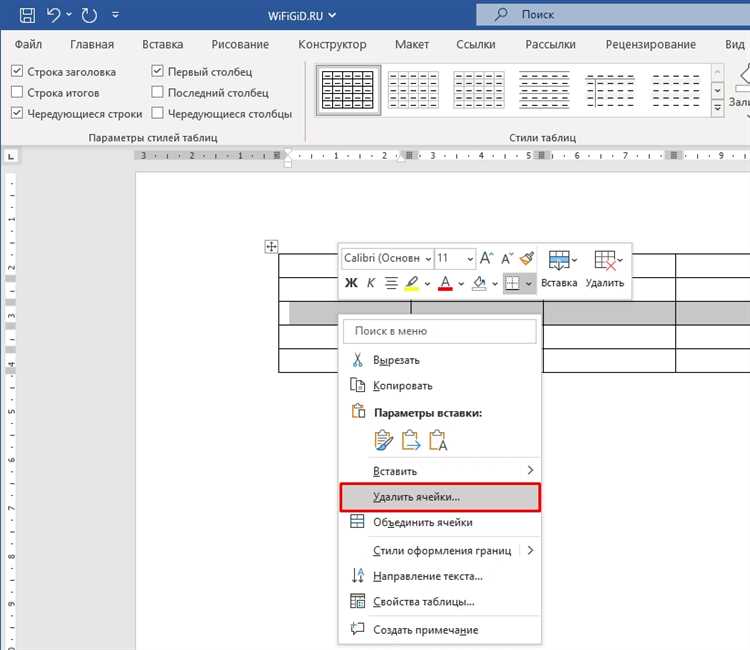Decrease font size in mini toolbar
750x650 pixels.
tap(507, 258)
